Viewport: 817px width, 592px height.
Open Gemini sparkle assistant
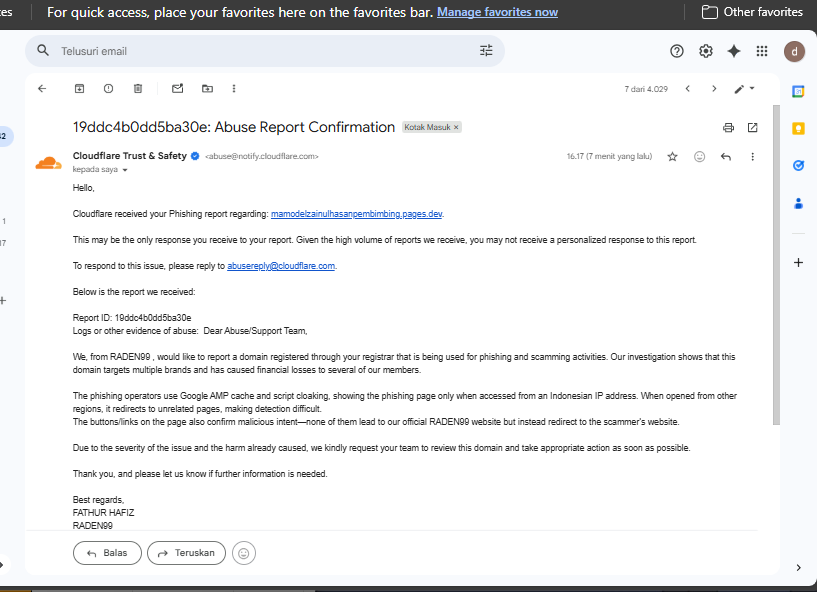click(x=734, y=51)
